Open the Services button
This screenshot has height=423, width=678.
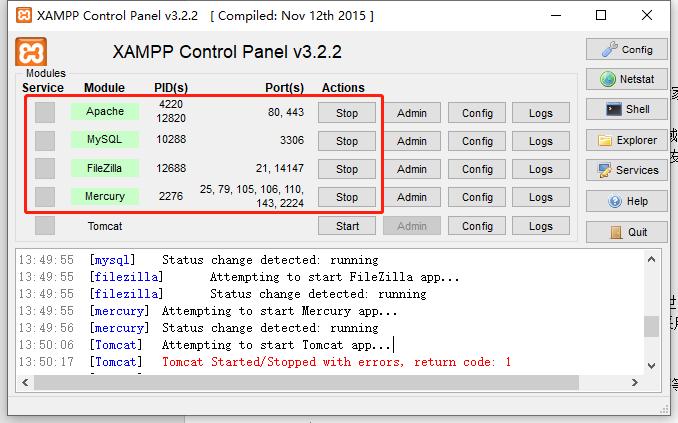627,170
